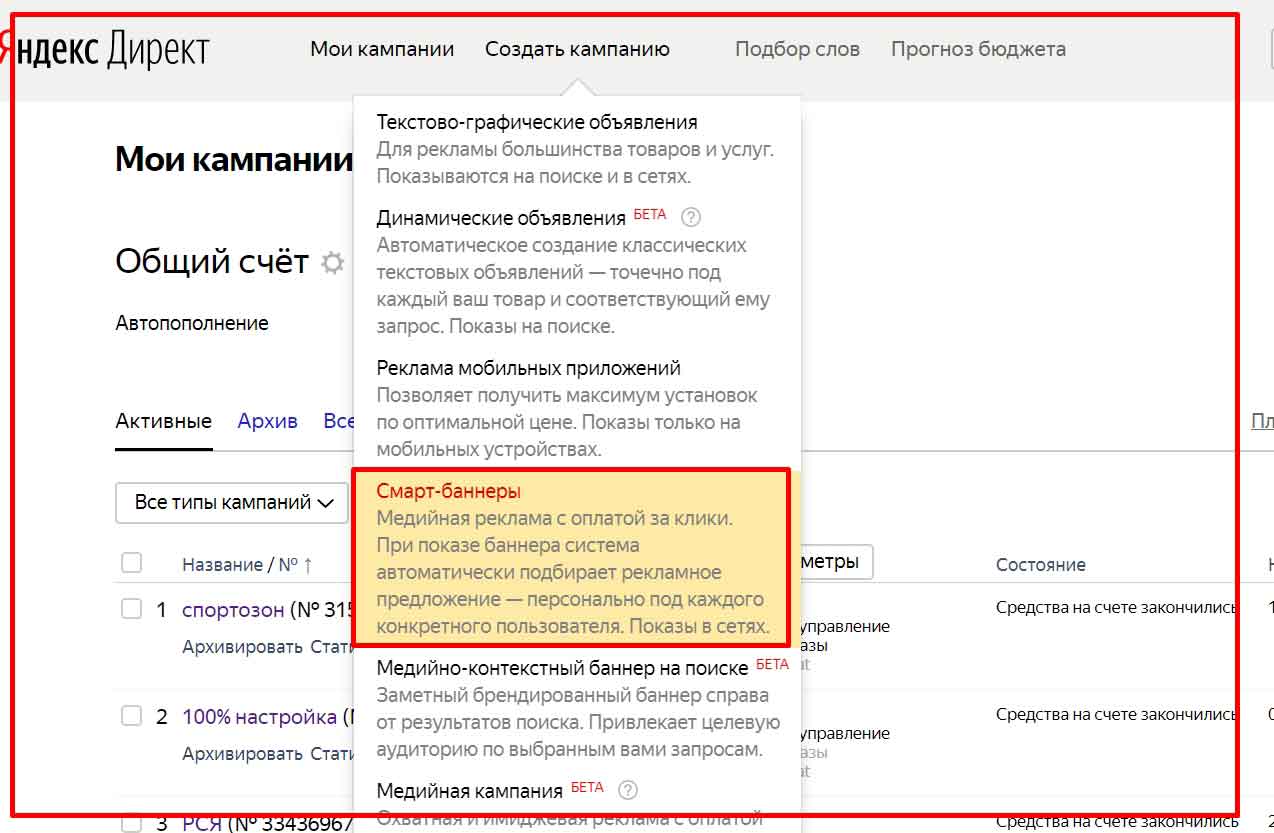The image size is (1274, 833).
Task: Open the Общий счёт gear settings icon
Action: point(332,263)
